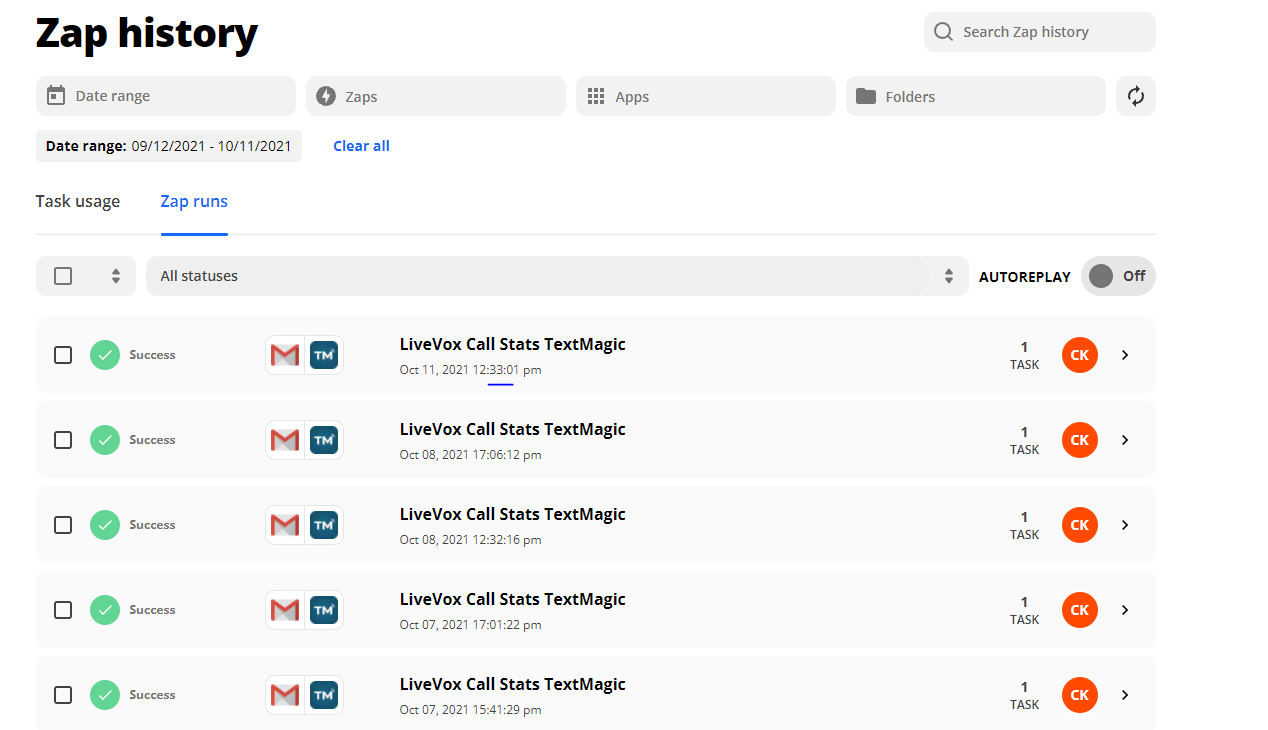Click timestamp Oct 08, 2021 17:06:12 pm

point(471,455)
